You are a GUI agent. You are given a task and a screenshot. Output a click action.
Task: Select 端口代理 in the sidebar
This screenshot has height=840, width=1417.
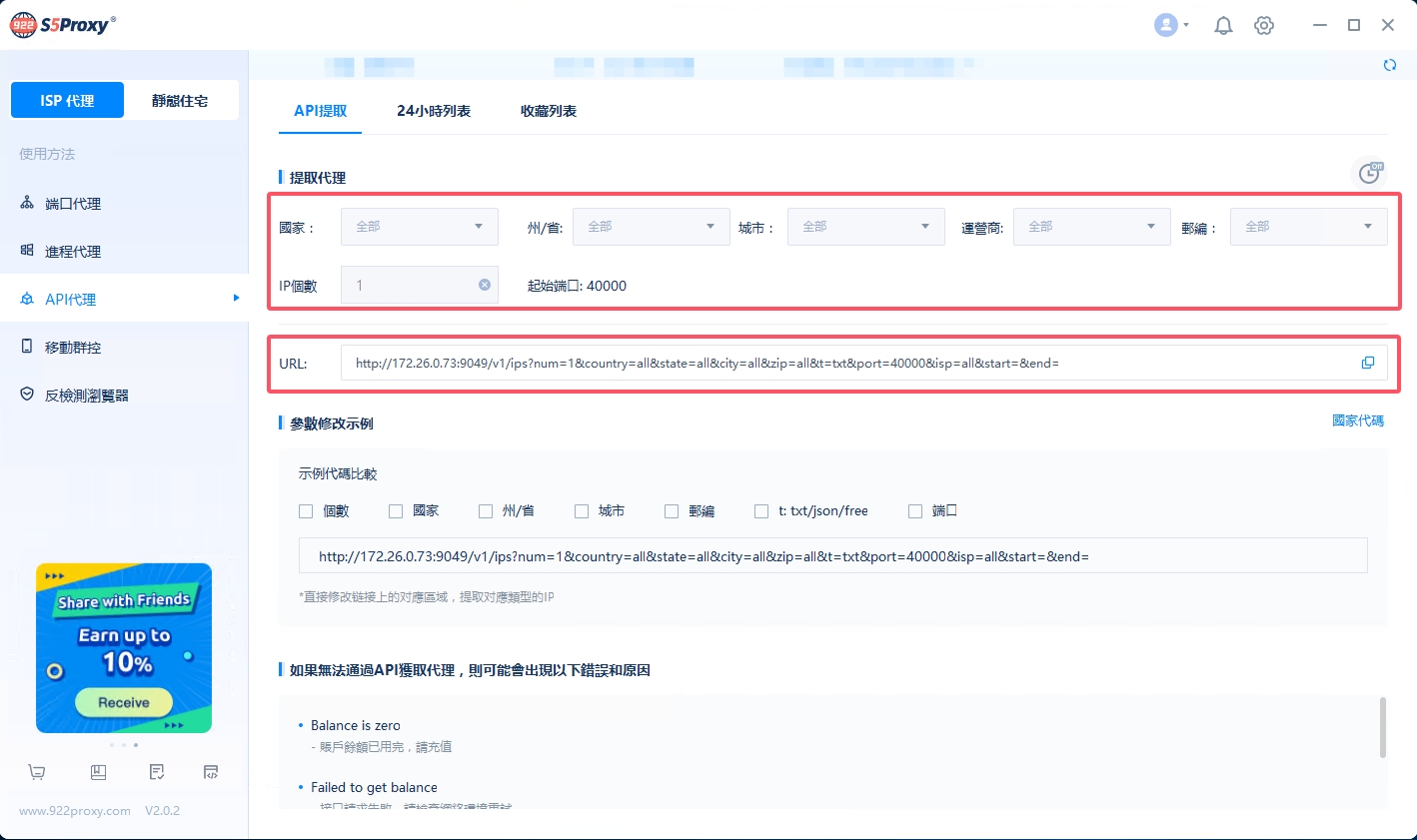pos(73,204)
